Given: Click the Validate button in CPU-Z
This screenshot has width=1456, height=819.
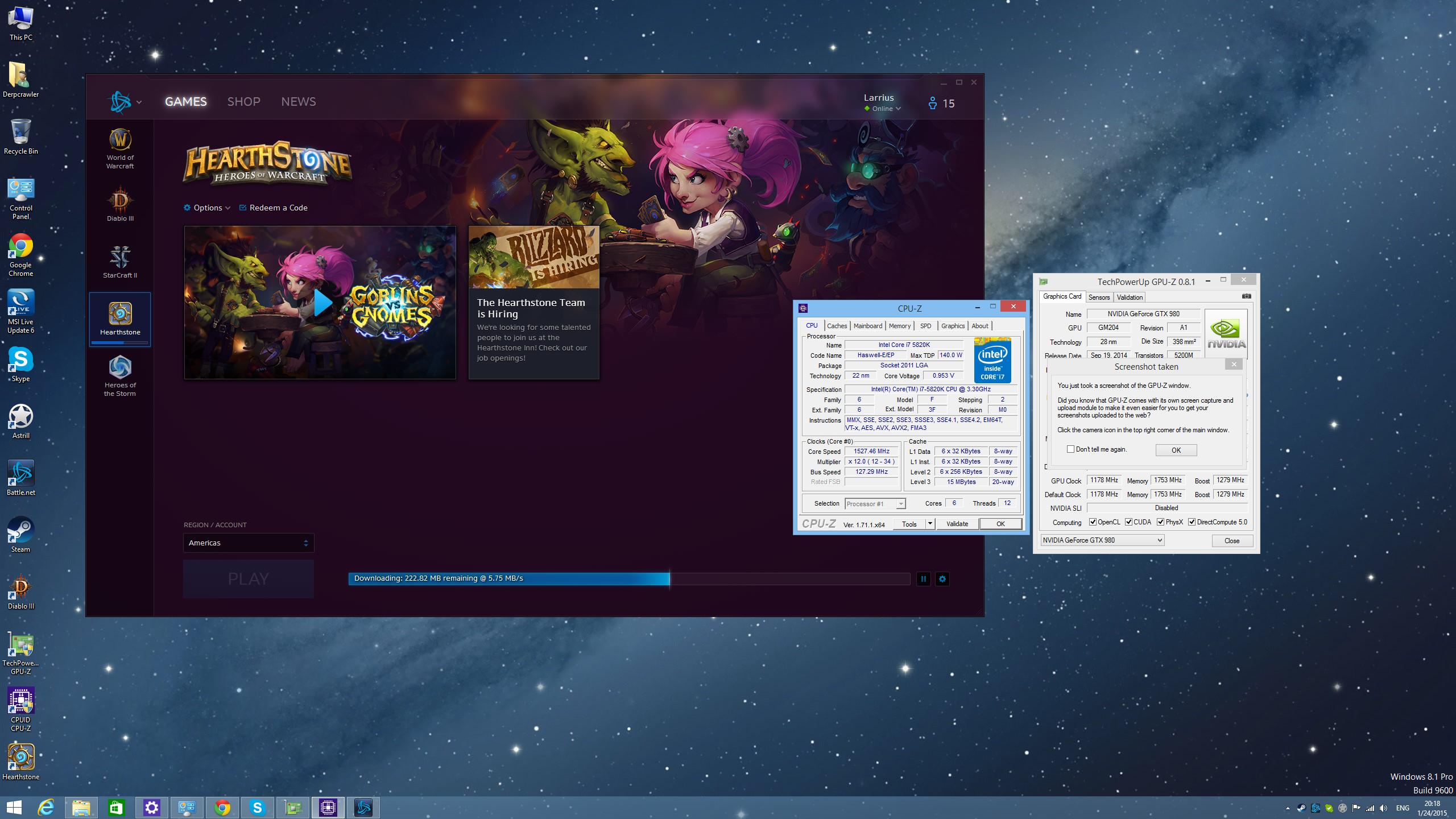Looking at the screenshot, I should 957,524.
